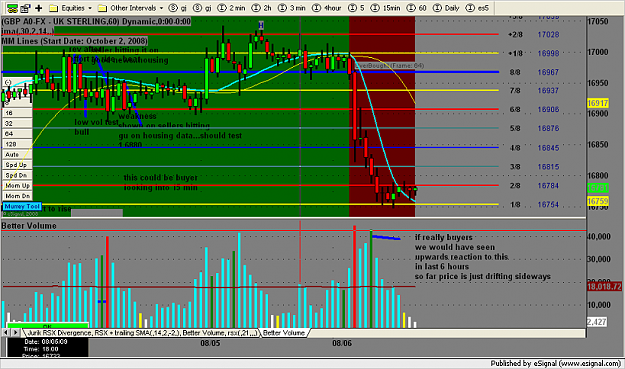Switch to the 3 min interval
The width and height of the screenshot is (625, 369).
291,8
